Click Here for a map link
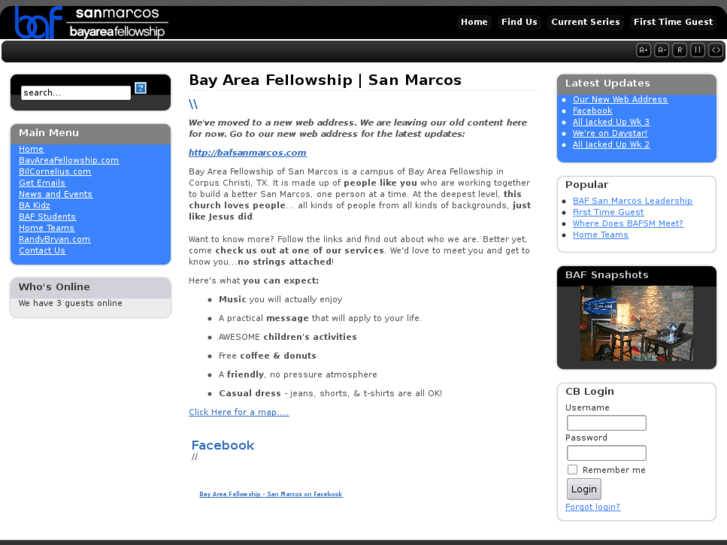Screen dimensions: 727x545 [239, 412]
